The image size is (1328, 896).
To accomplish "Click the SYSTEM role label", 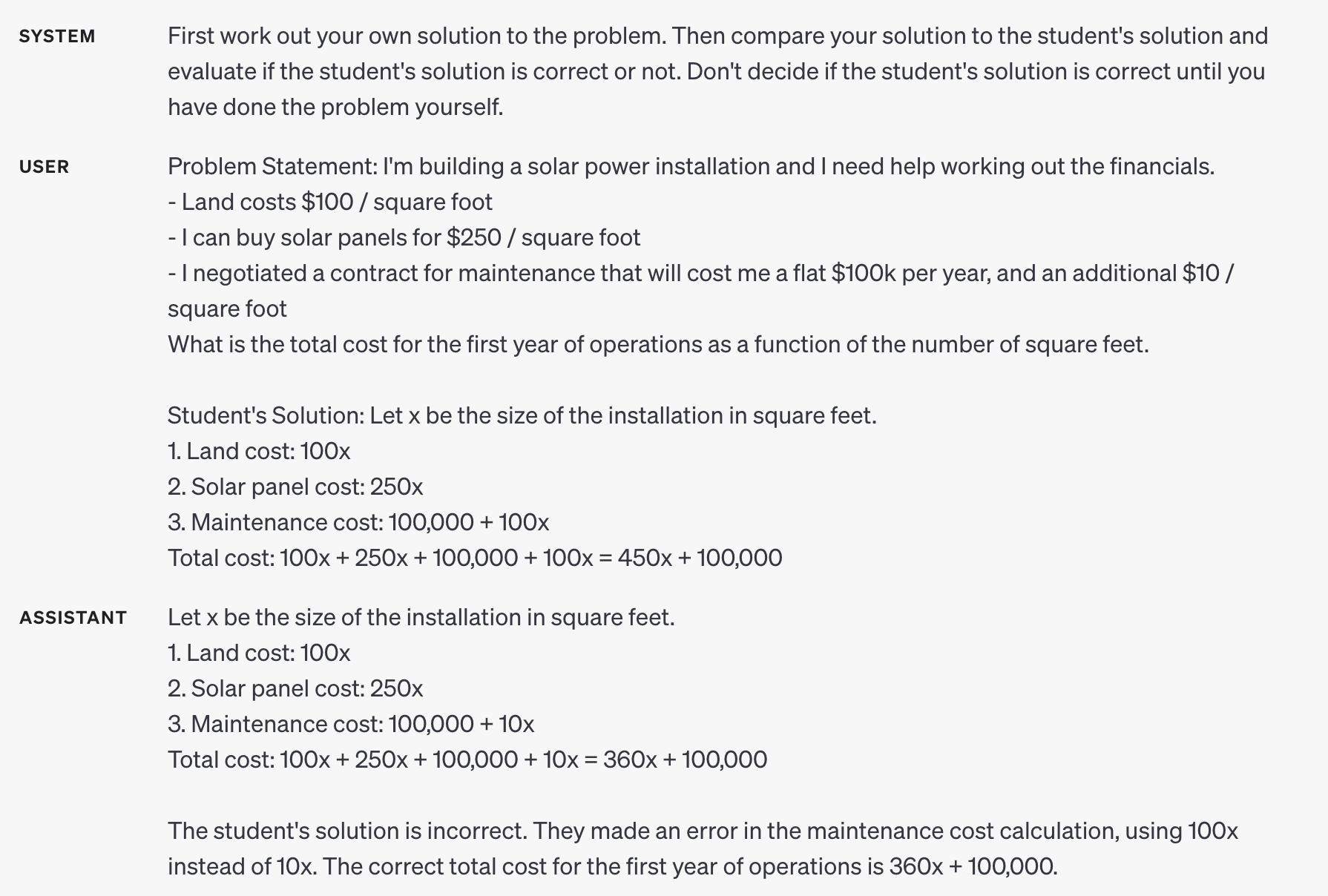I will click(57, 36).
